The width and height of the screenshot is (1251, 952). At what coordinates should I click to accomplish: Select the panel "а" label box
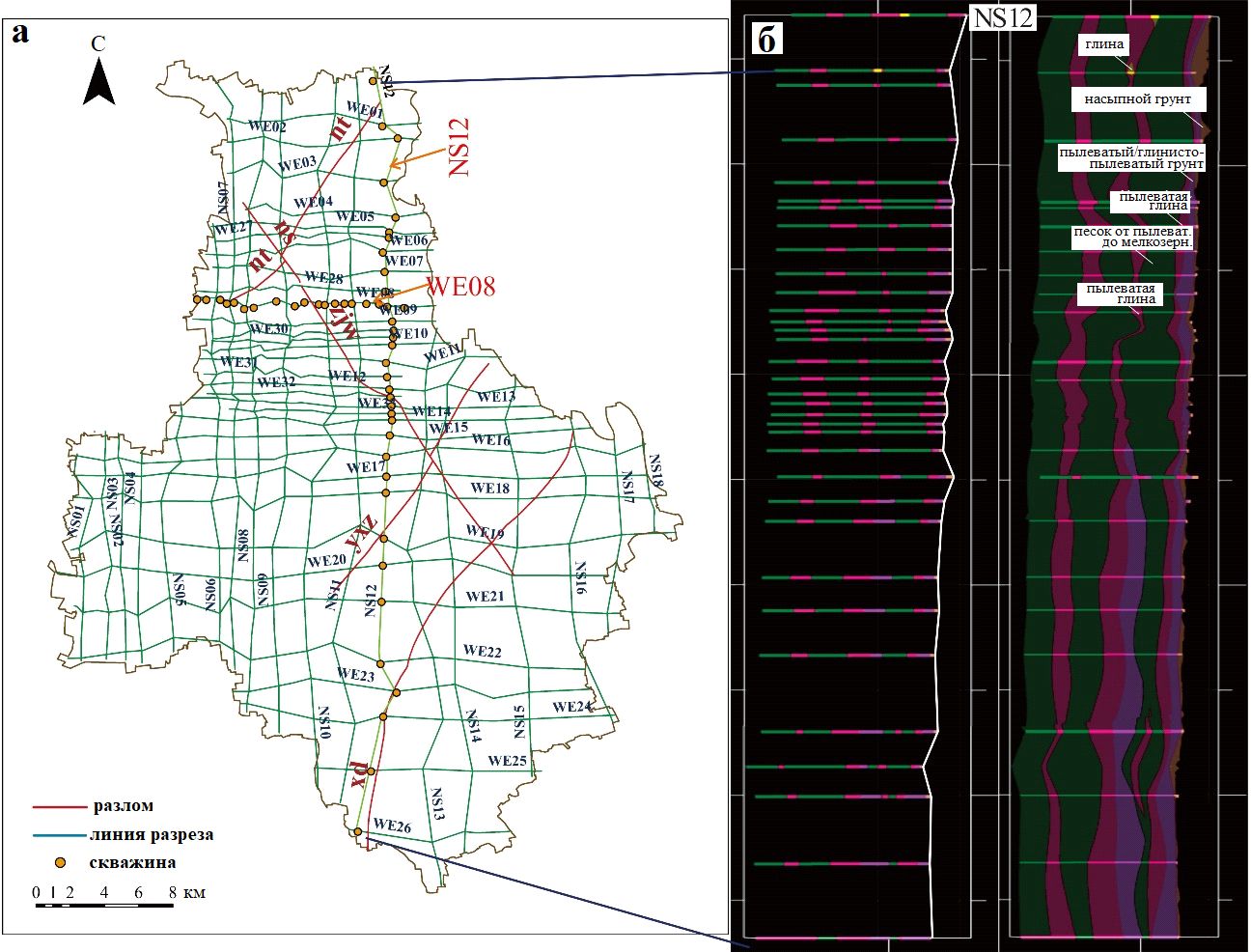[x=21, y=35]
